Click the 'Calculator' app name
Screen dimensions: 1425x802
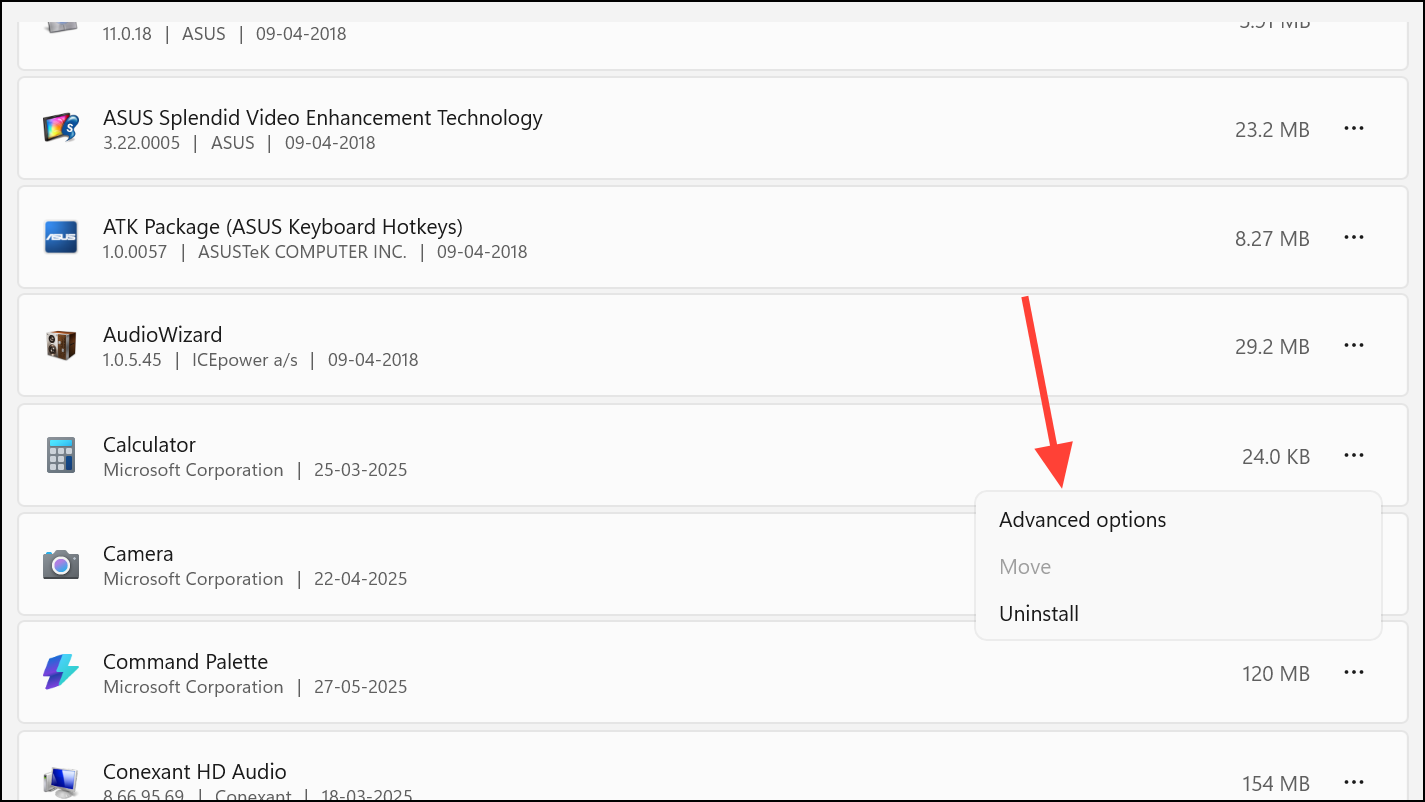click(149, 445)
